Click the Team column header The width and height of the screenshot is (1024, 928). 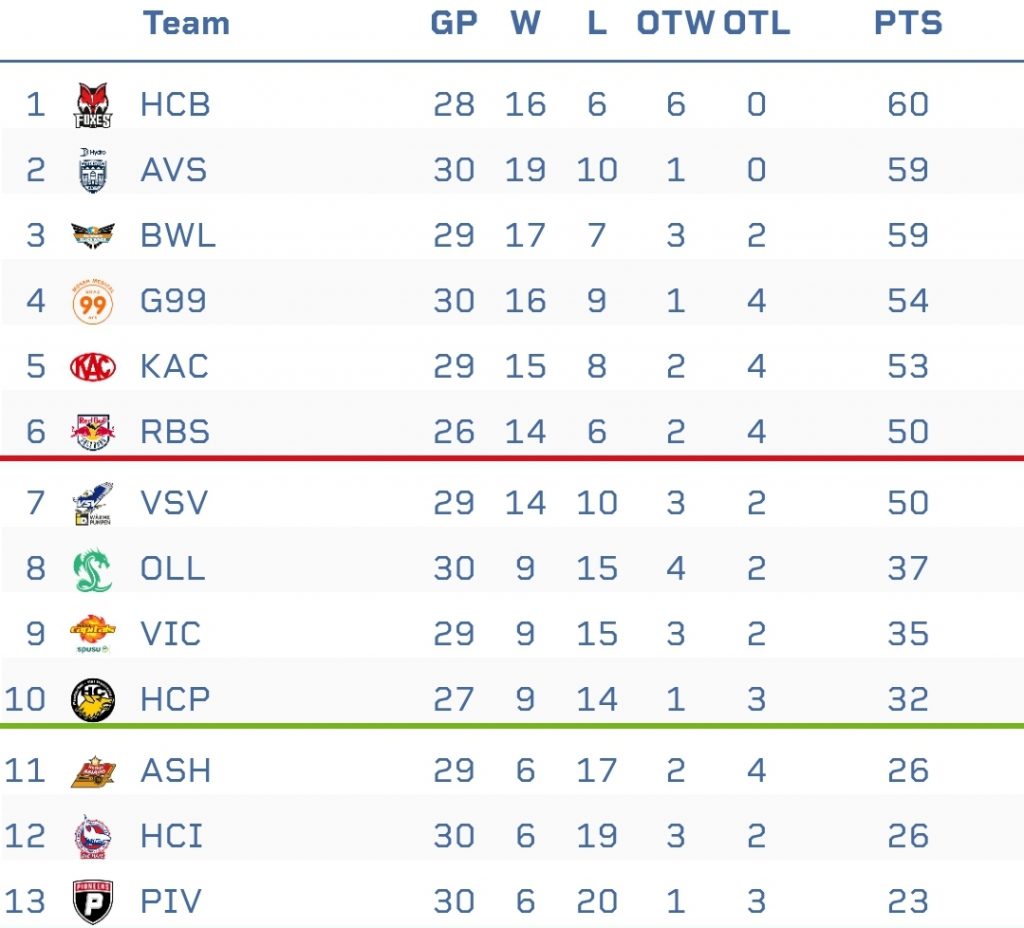pos(186,24)
